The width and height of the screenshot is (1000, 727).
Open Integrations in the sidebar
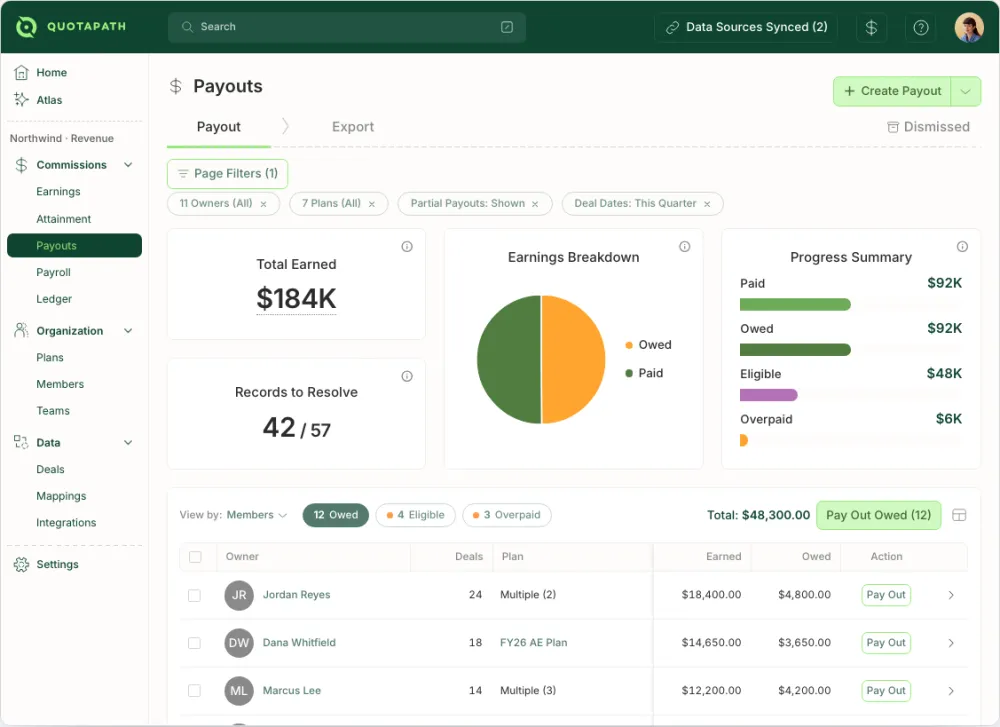[x=66, y=522]
